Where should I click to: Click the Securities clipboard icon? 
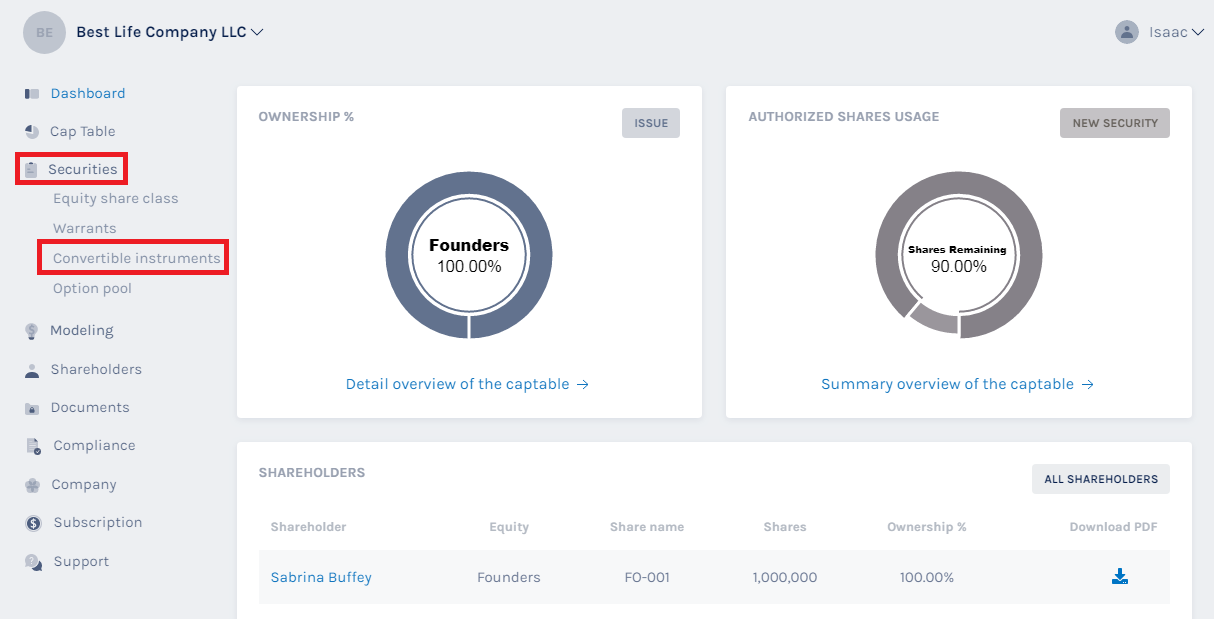click(31, 170)
